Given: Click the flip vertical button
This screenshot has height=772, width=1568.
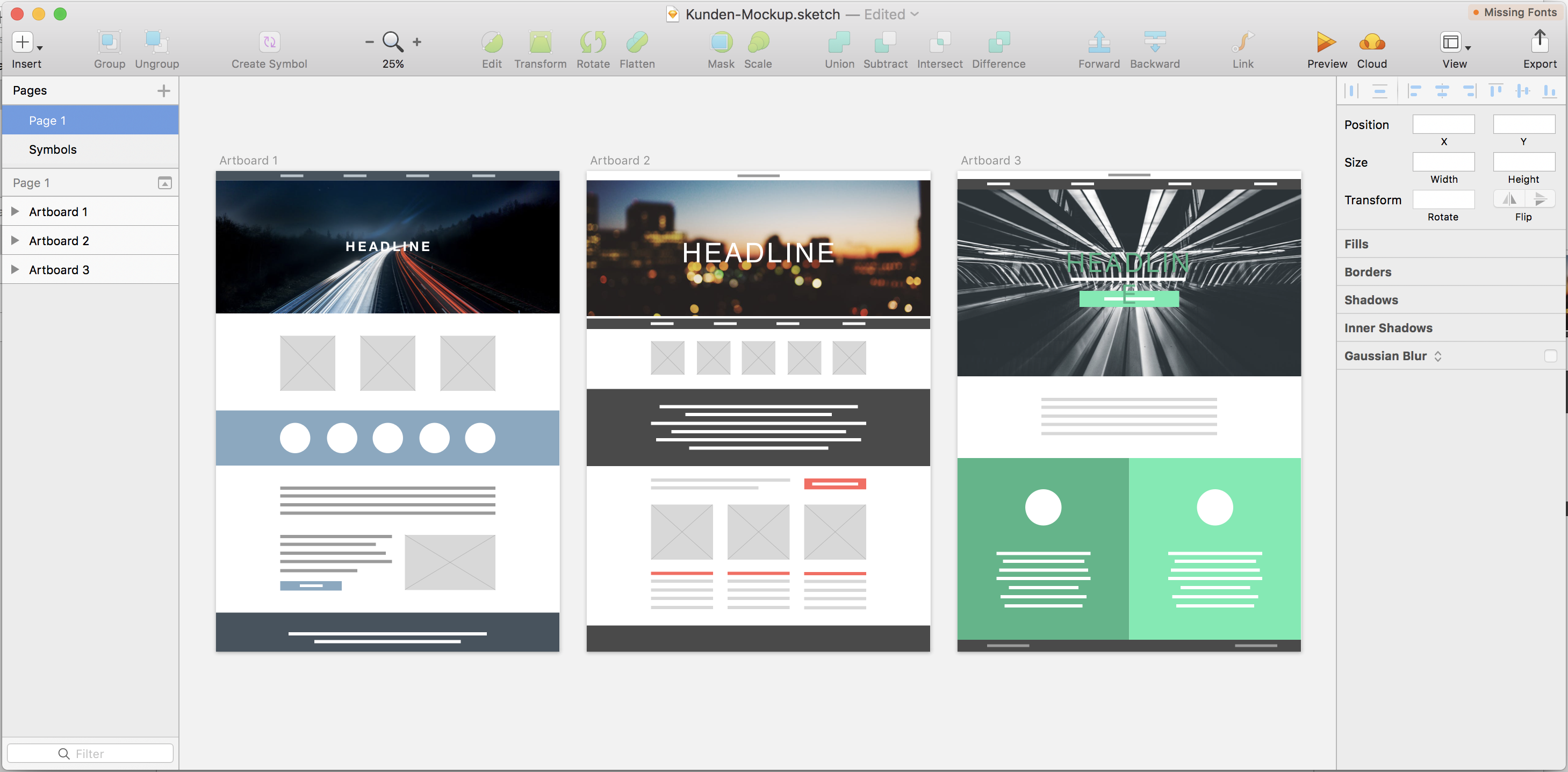Looking at the screenshot, I should click(x=1540, y=199).
